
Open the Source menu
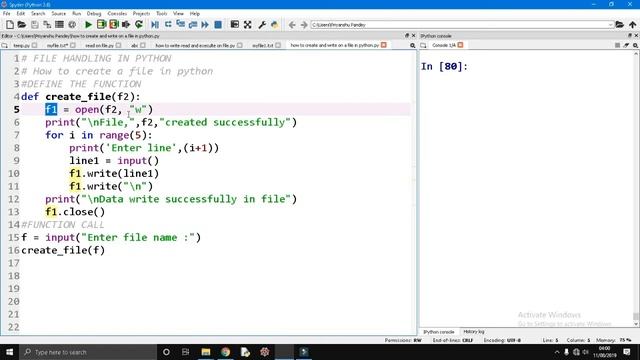pyautogui.click(x=58, y=13)
